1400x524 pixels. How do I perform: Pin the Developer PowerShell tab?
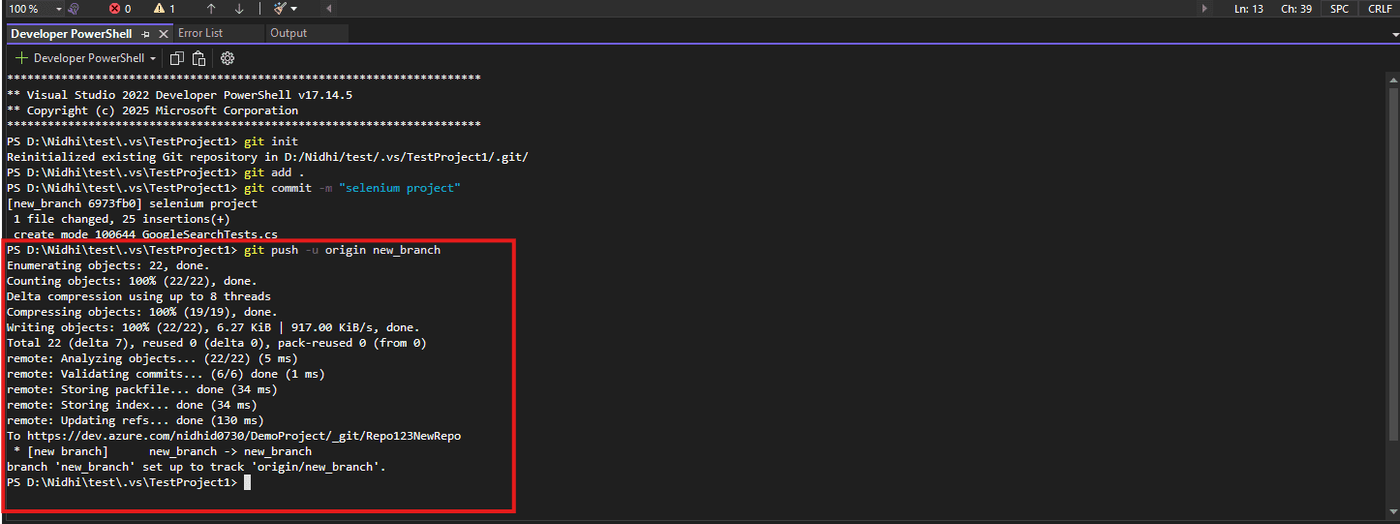click(x=146, y=33)
